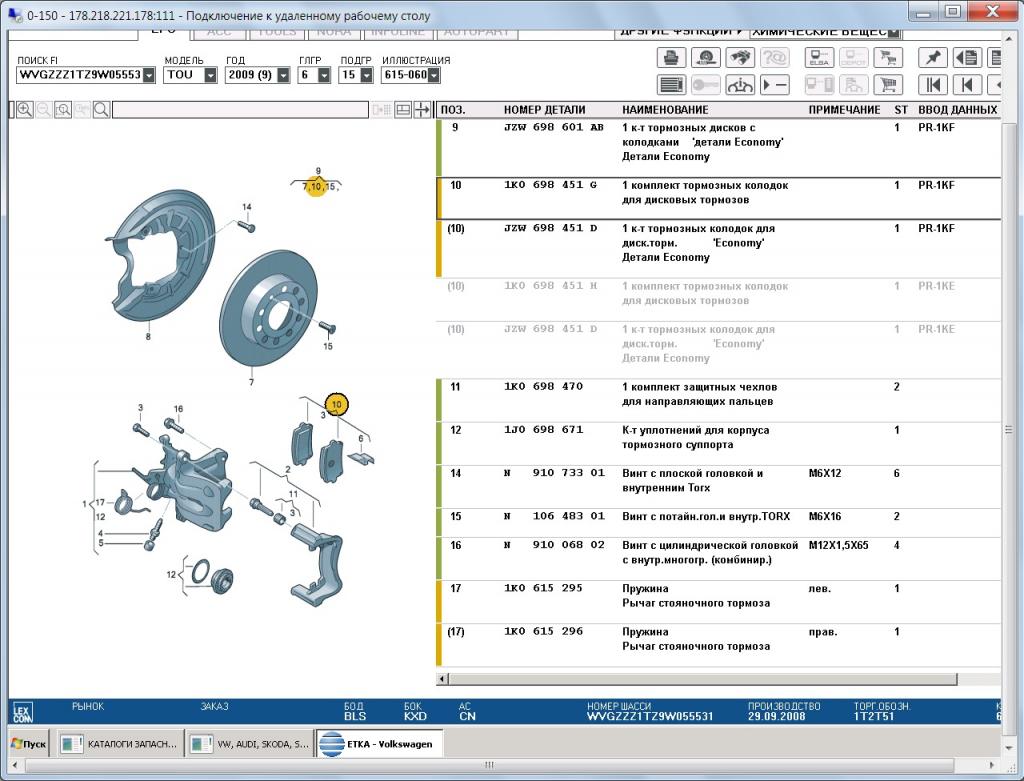Open the binoculars search tool

pos(740,57)
